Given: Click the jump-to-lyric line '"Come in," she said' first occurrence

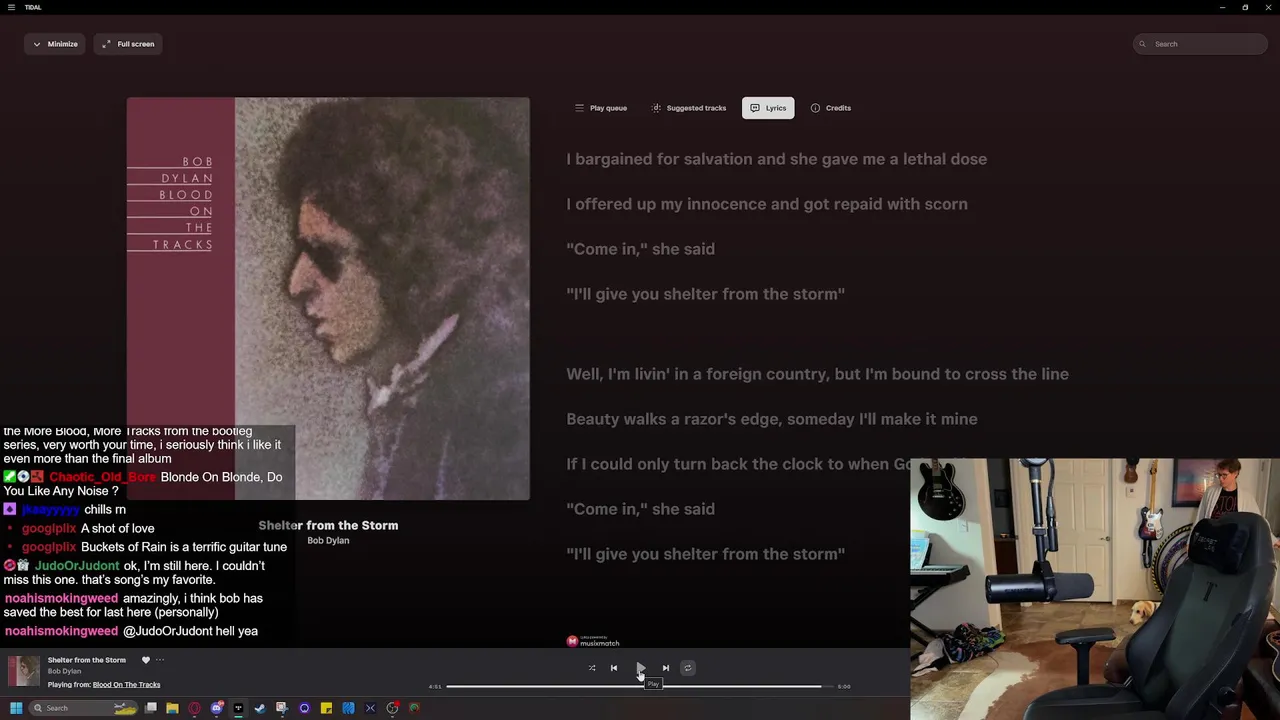Looking at the screenshot, I should click(x=640, y=249).
